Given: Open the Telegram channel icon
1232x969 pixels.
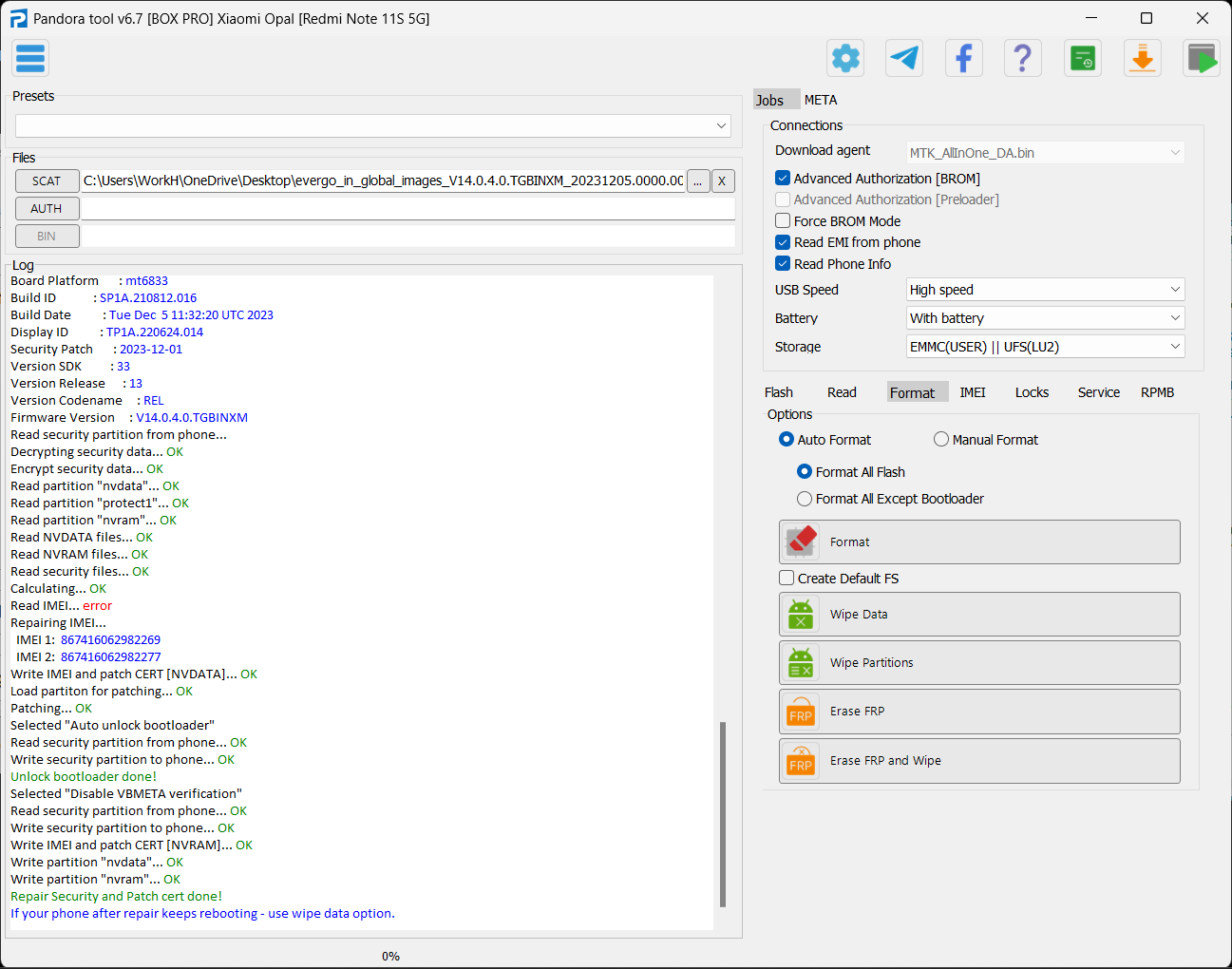Looking at the screenshot, I should pyautogui.click(x=904, y=58).
